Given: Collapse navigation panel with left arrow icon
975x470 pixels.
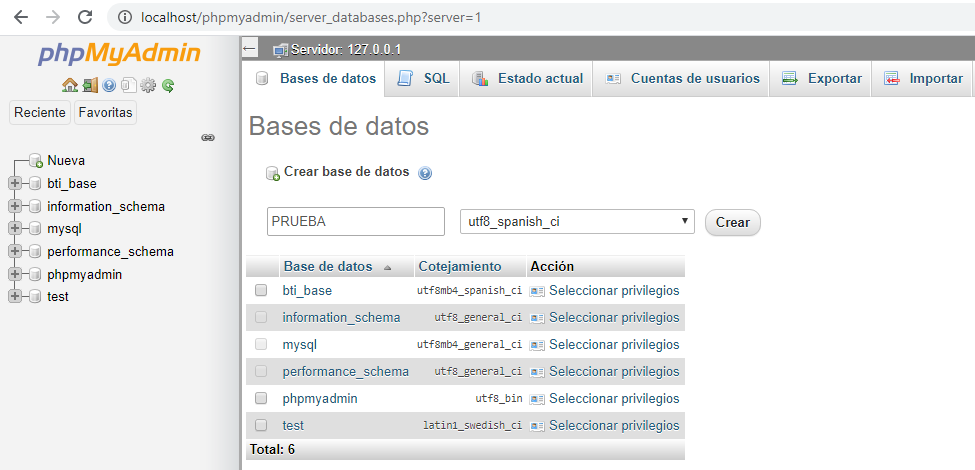Looking at the screenshot, I should [x=250, y=48].
